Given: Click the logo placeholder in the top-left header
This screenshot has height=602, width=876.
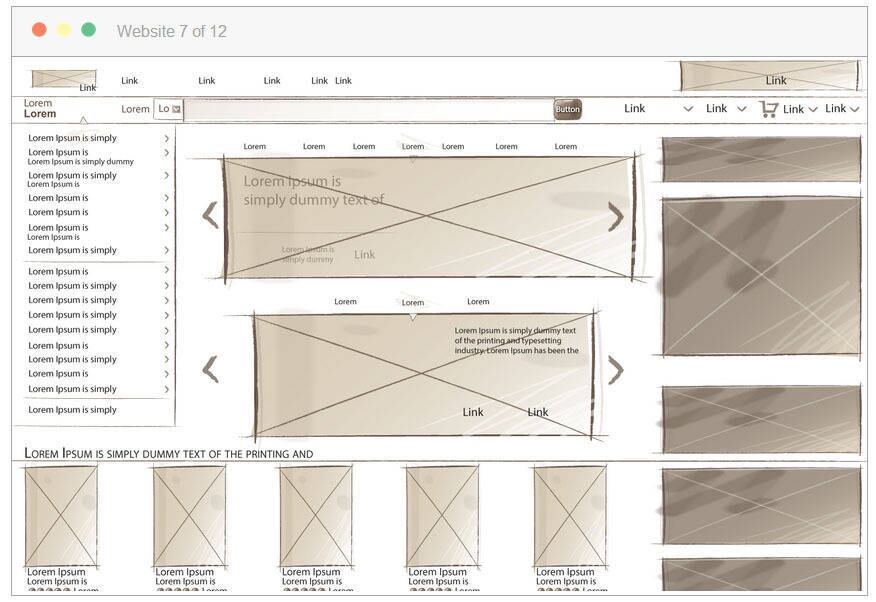Looking at the screenshot, I should 63,79.
